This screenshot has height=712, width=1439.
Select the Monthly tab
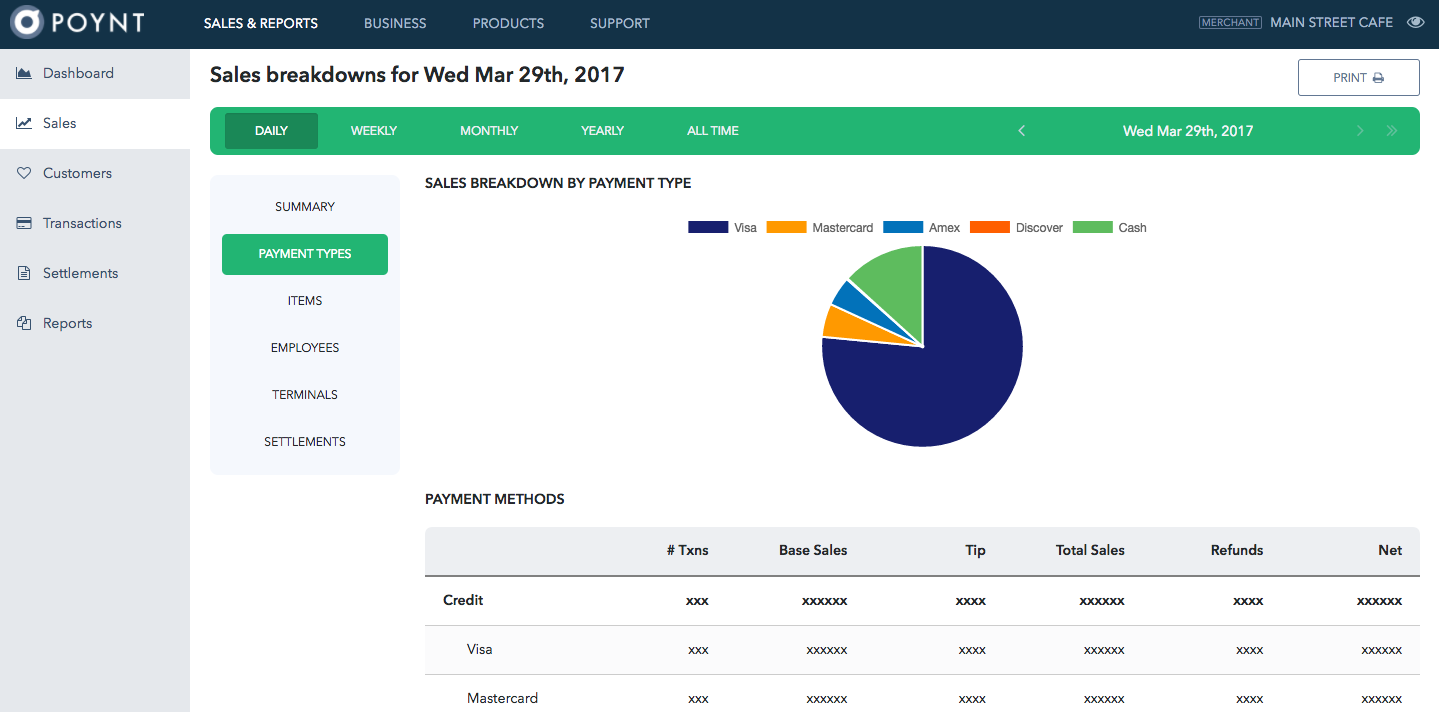[x=489, y=131]
